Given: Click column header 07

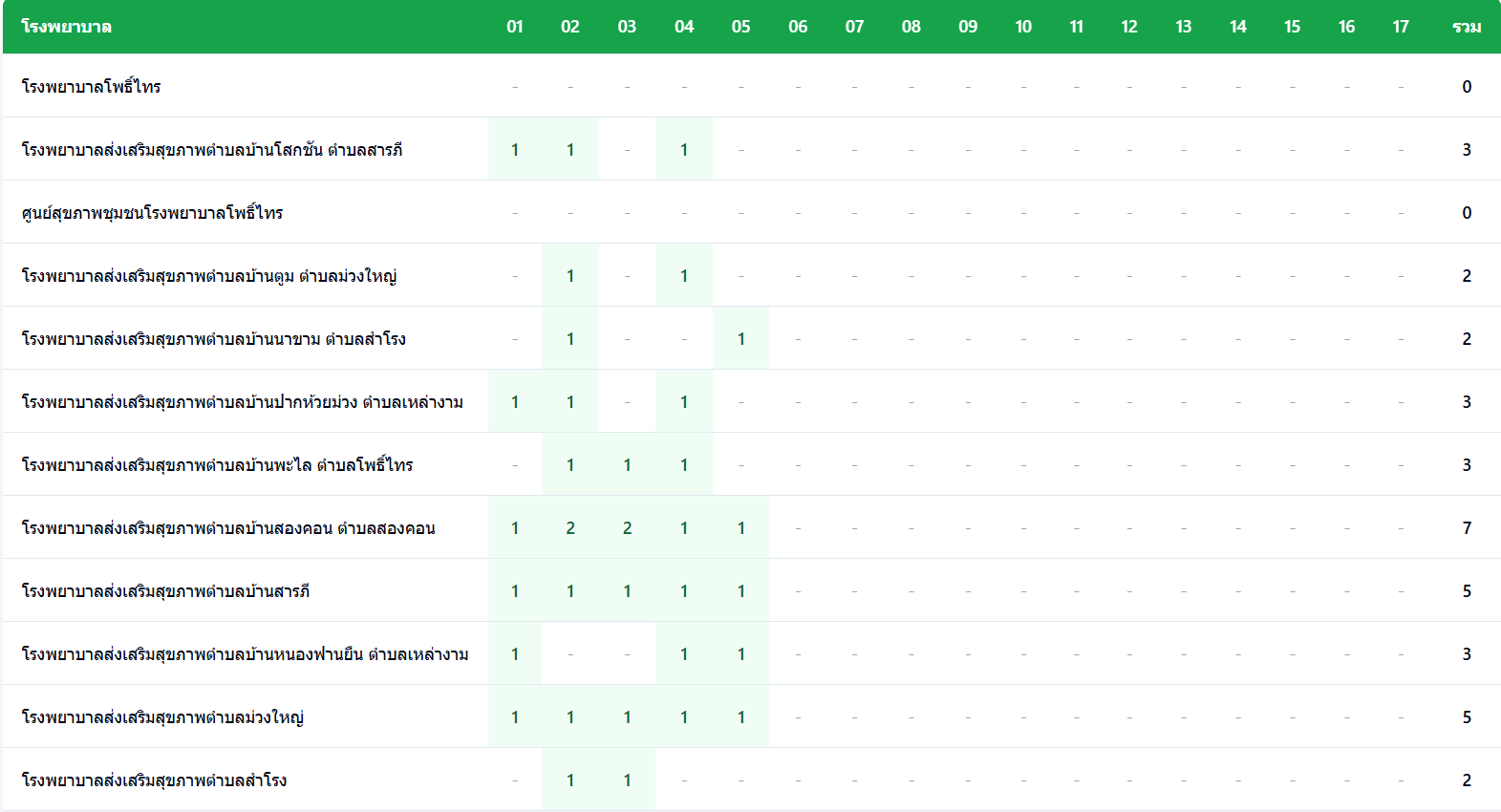Looking at the screenshot, I should pos(854,27).
